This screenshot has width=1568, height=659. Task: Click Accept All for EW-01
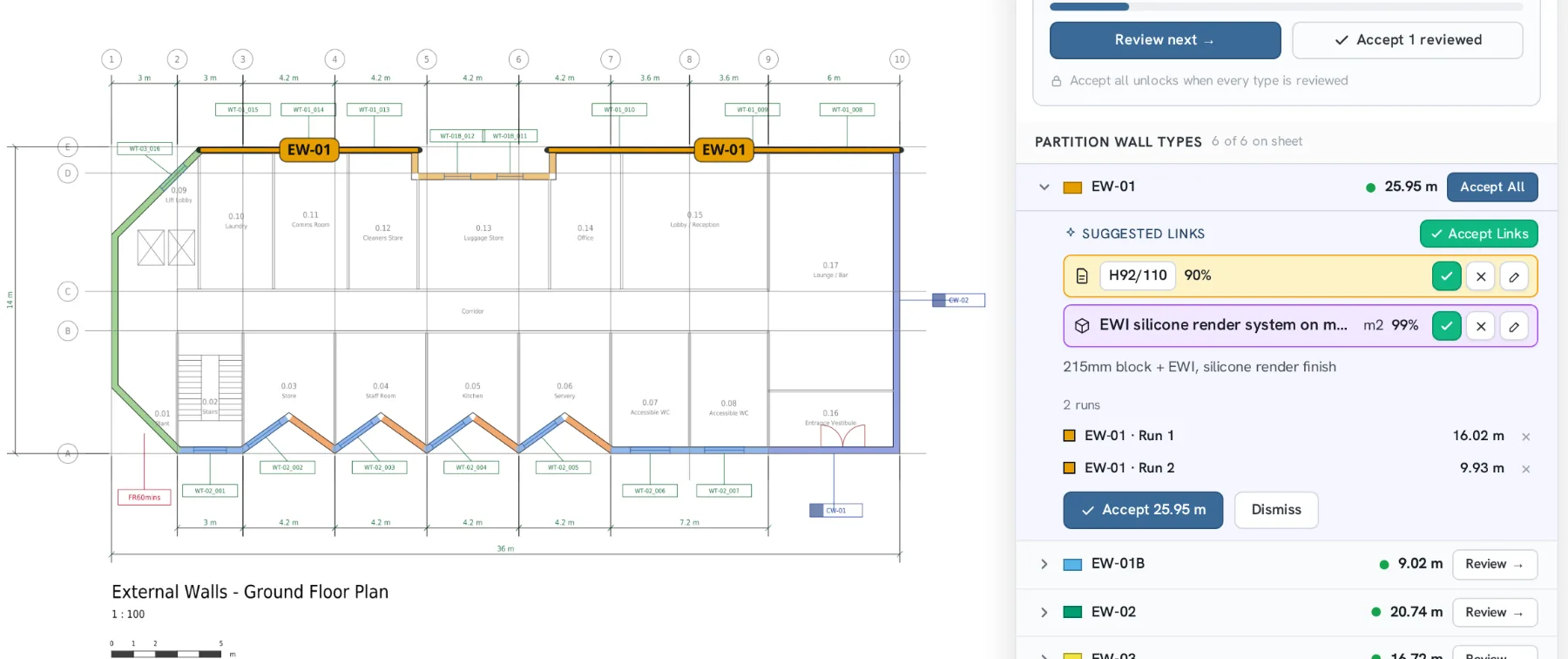1492,187
